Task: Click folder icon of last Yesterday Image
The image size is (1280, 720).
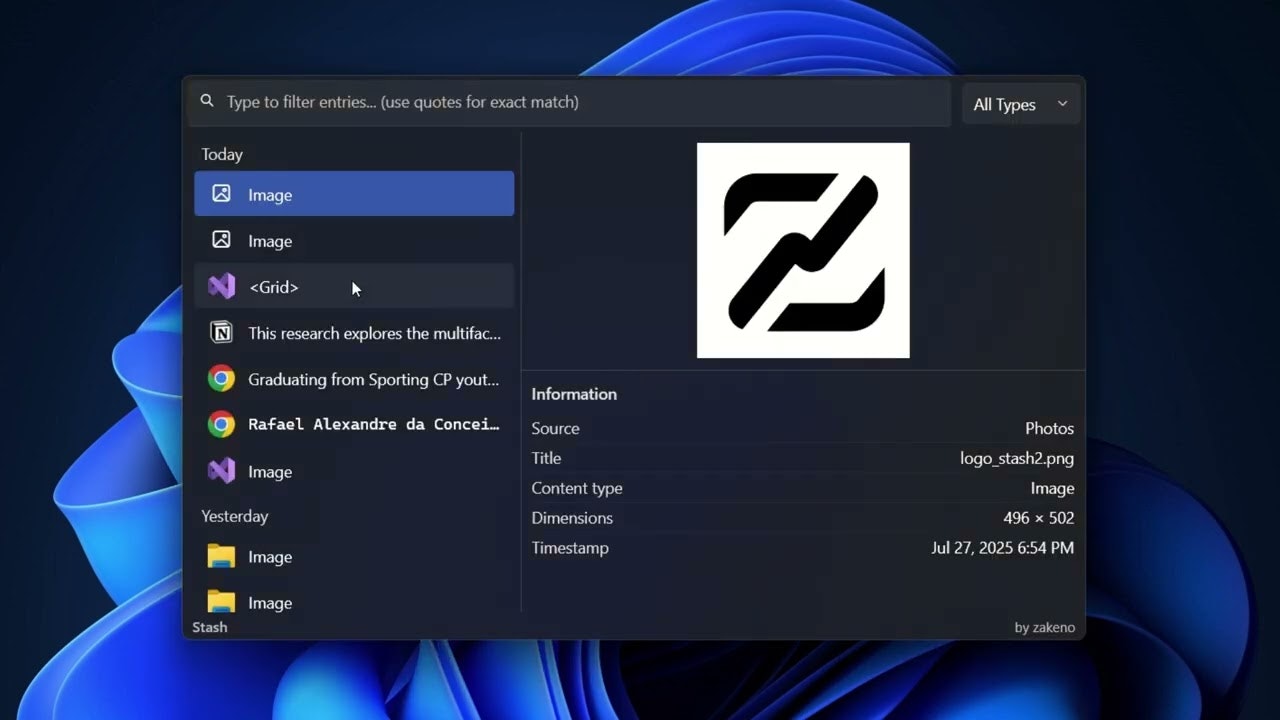Action: point(221,601)
